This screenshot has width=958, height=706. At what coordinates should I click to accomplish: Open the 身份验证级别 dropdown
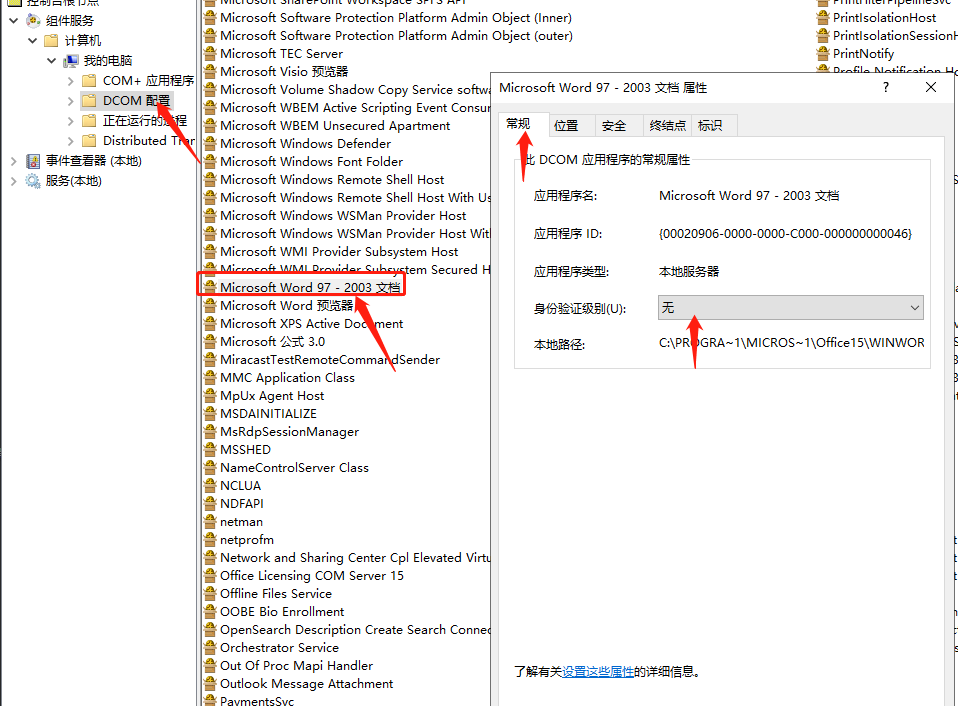(791, 308)
